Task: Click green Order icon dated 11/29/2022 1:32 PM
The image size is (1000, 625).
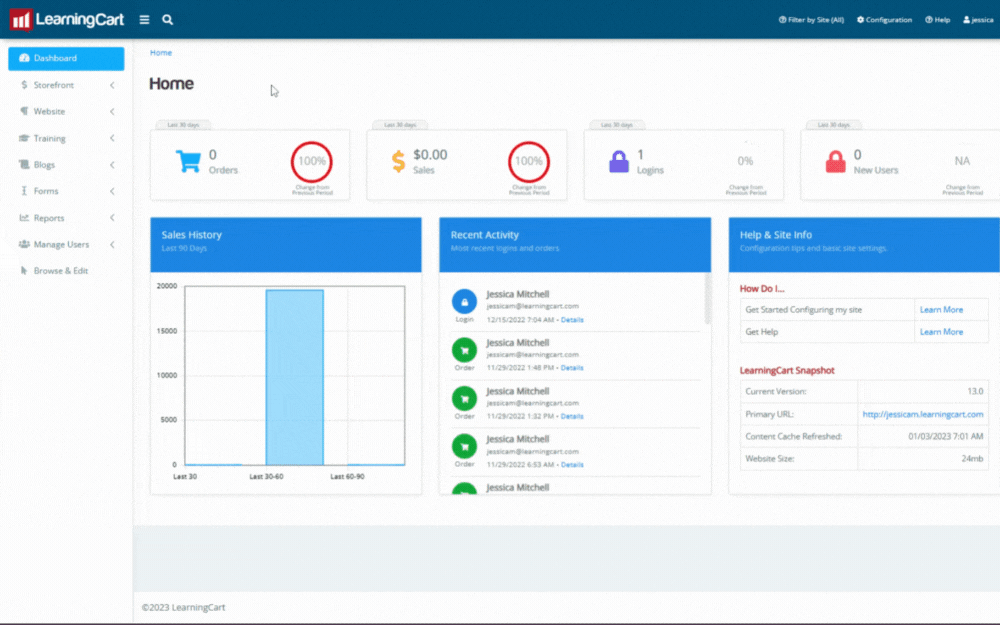Action: coord(464,399)
